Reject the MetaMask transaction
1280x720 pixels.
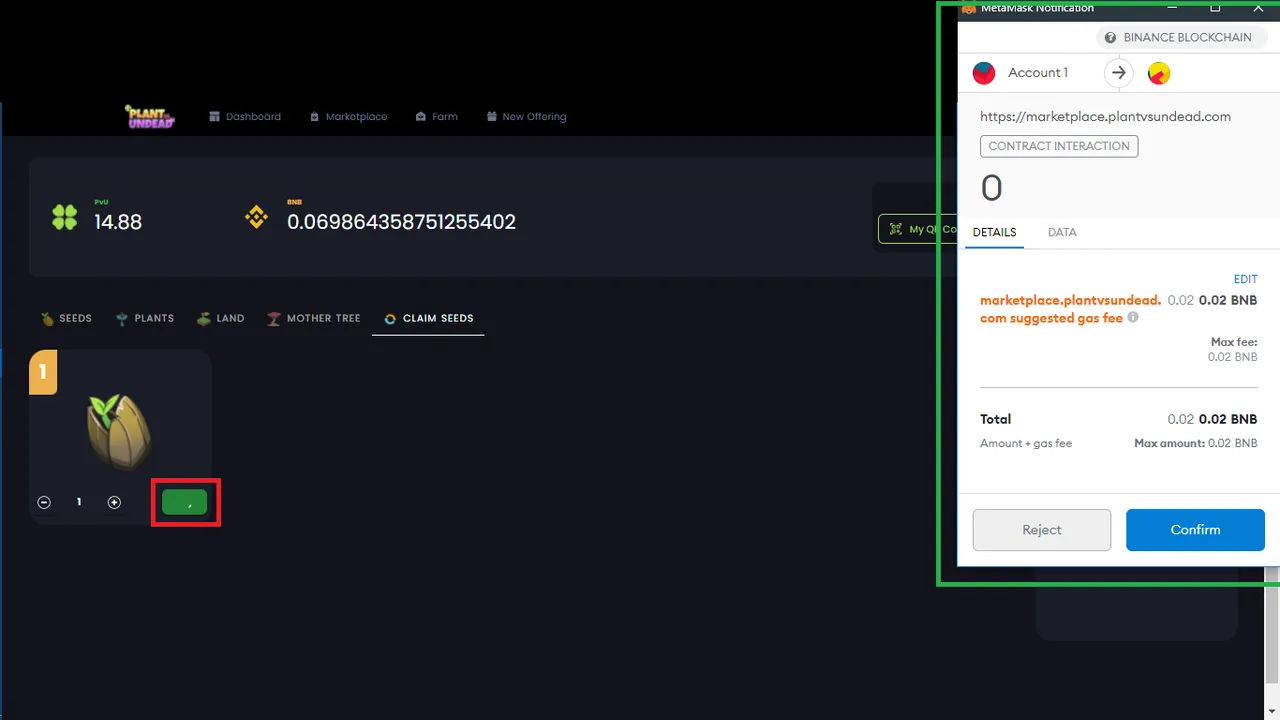[x=1042, y=530]
